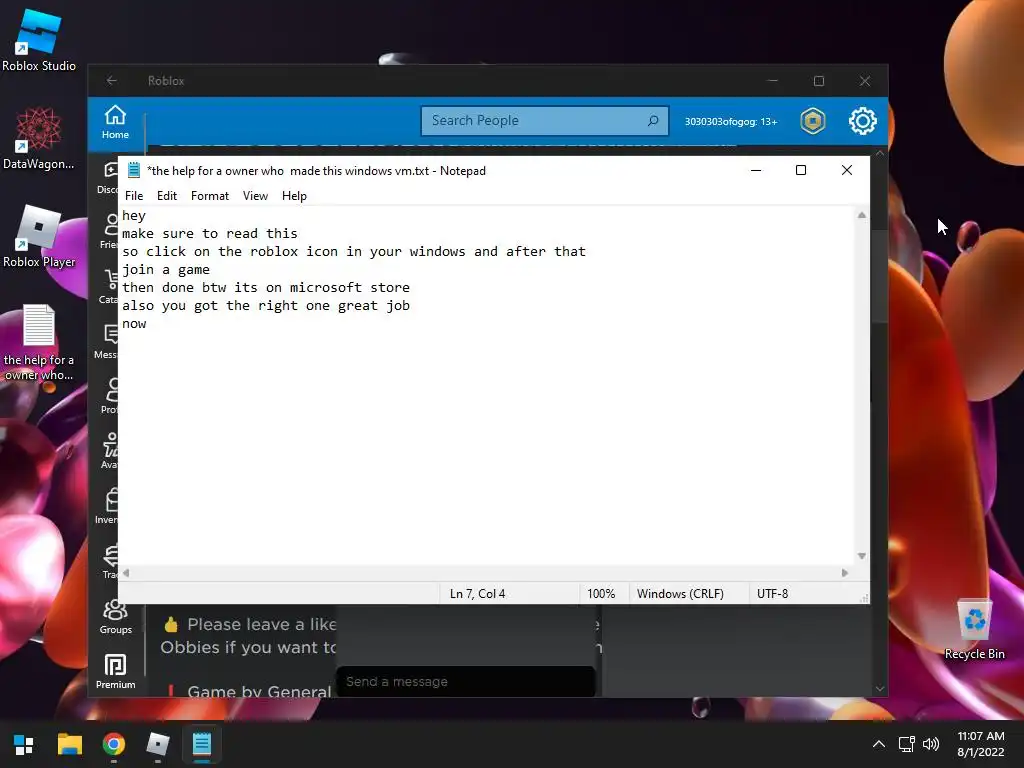1024x768 pixels.
Task: Click Notepad vertical scrollbar up arrow
Action: coord(861,215)
